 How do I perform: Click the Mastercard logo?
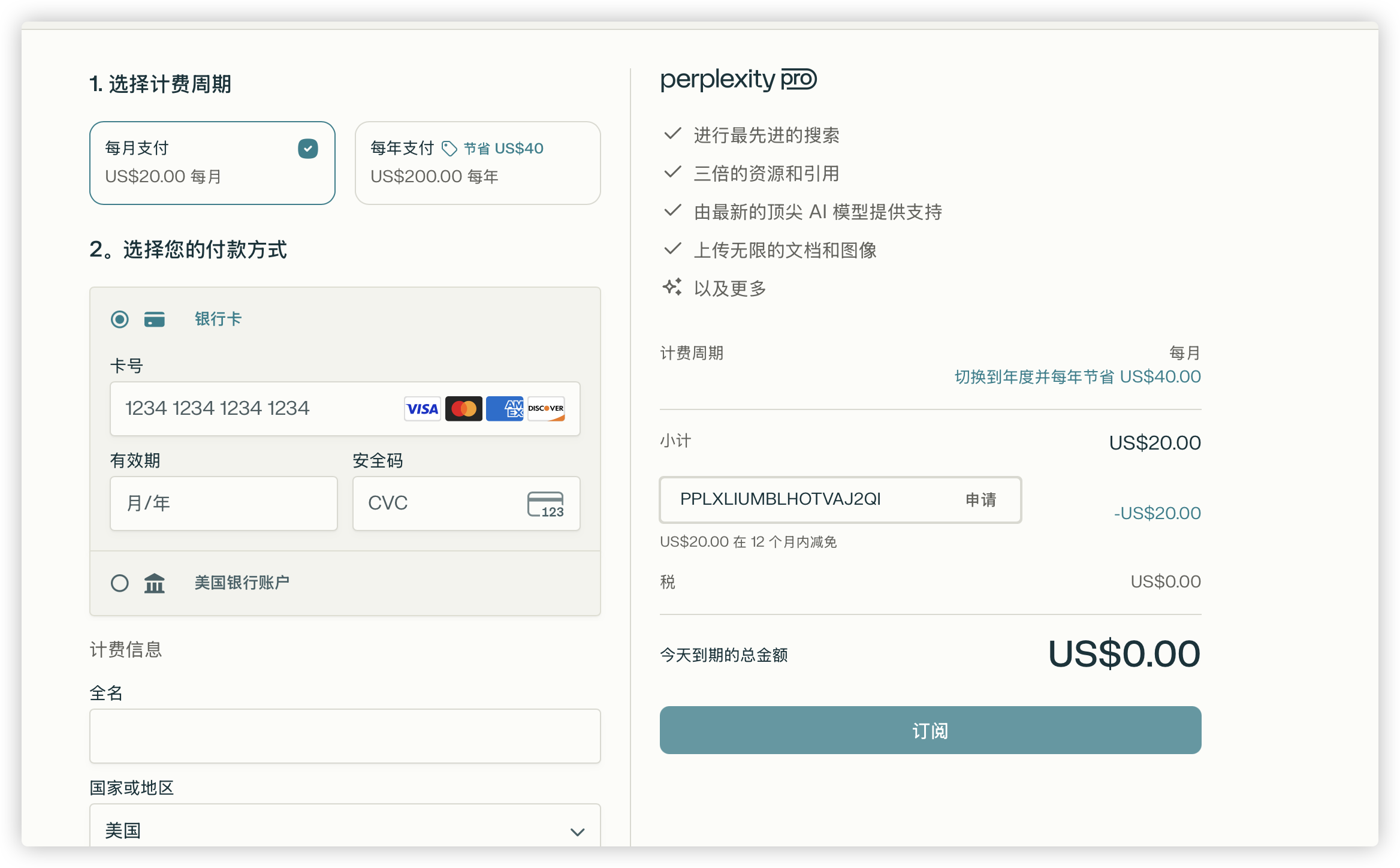click(x=464, y=409)
